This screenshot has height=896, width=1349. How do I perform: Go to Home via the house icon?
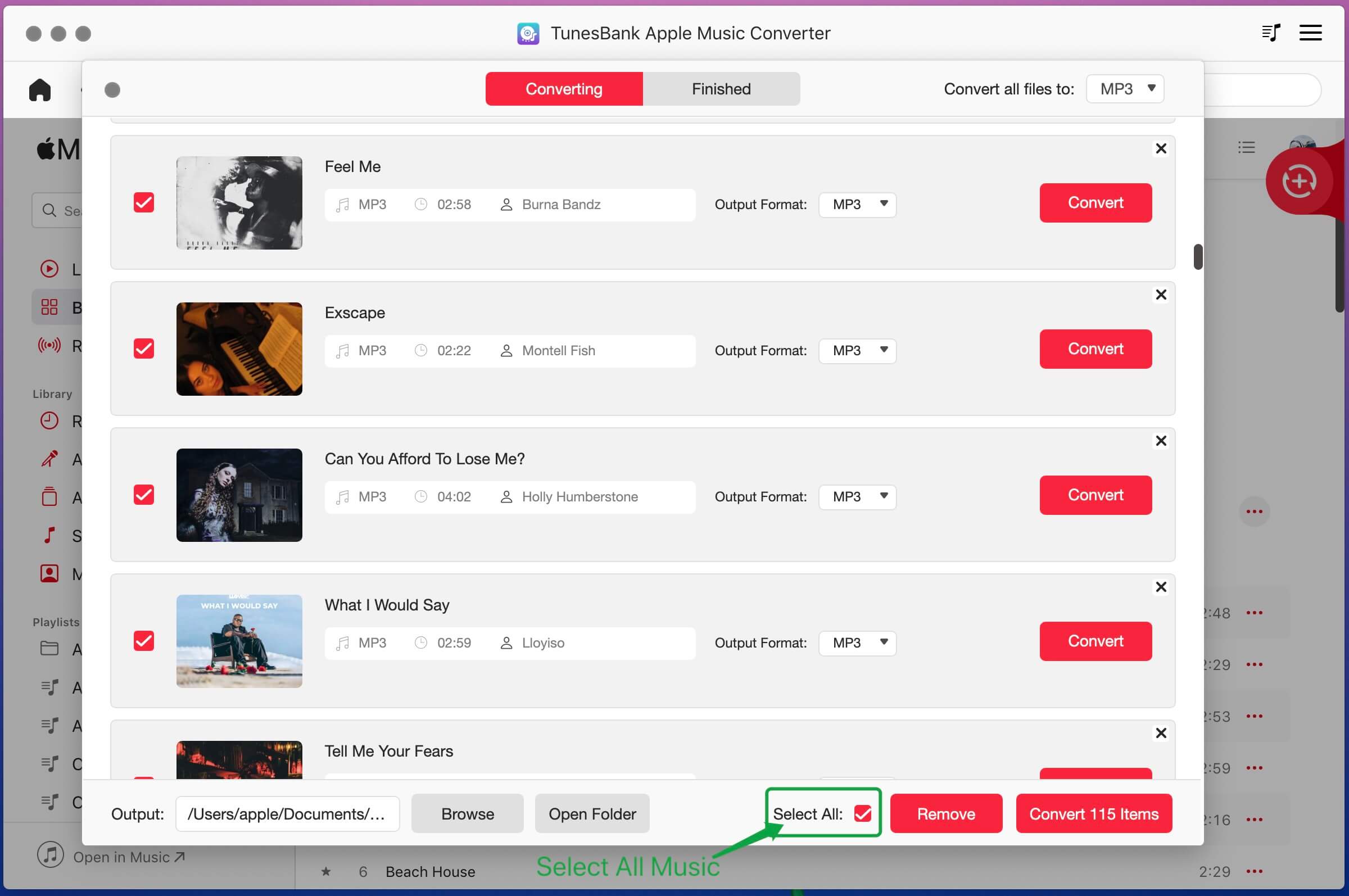pos(40,89)
